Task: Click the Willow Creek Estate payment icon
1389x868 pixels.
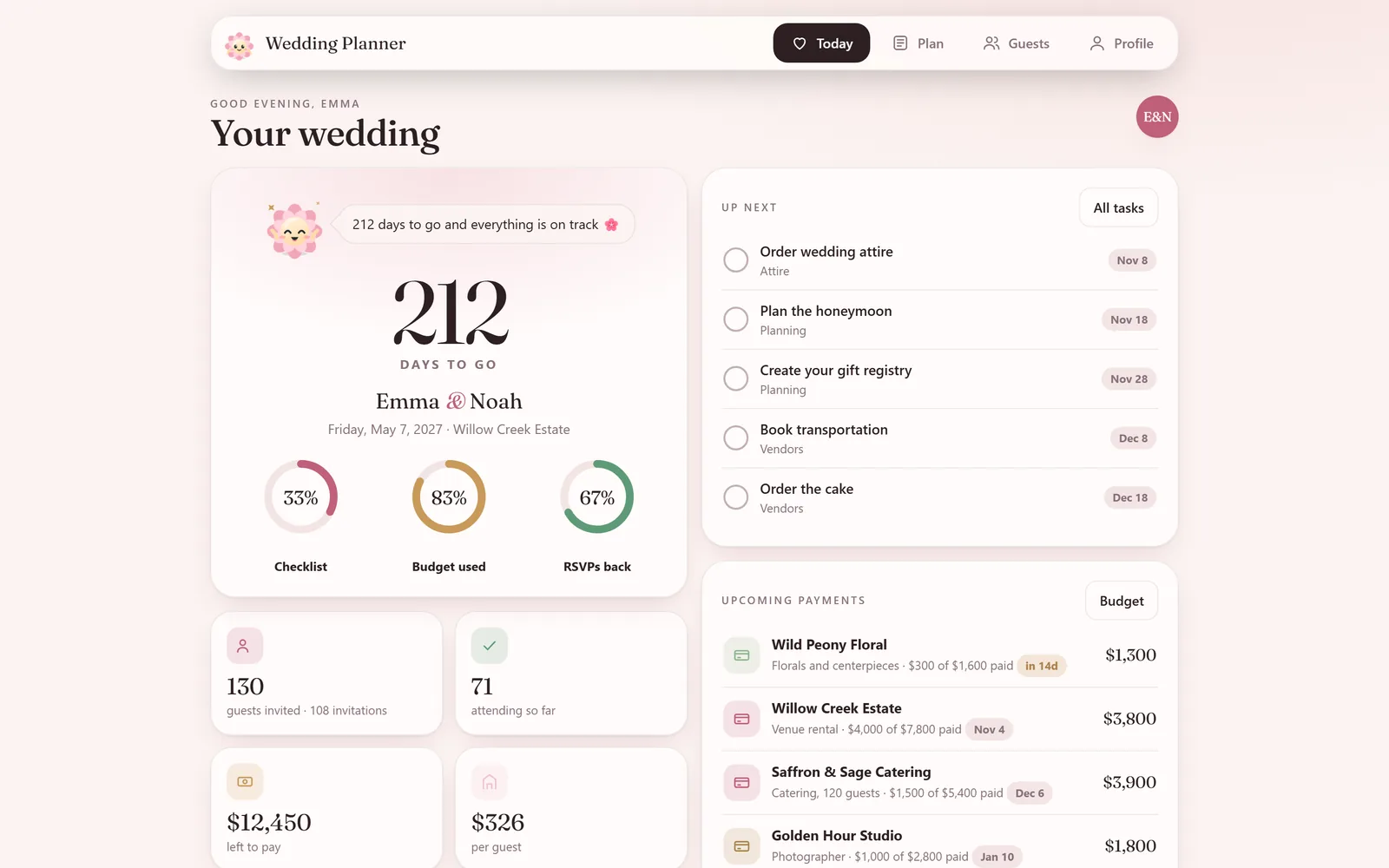Action: coord(741,719)
